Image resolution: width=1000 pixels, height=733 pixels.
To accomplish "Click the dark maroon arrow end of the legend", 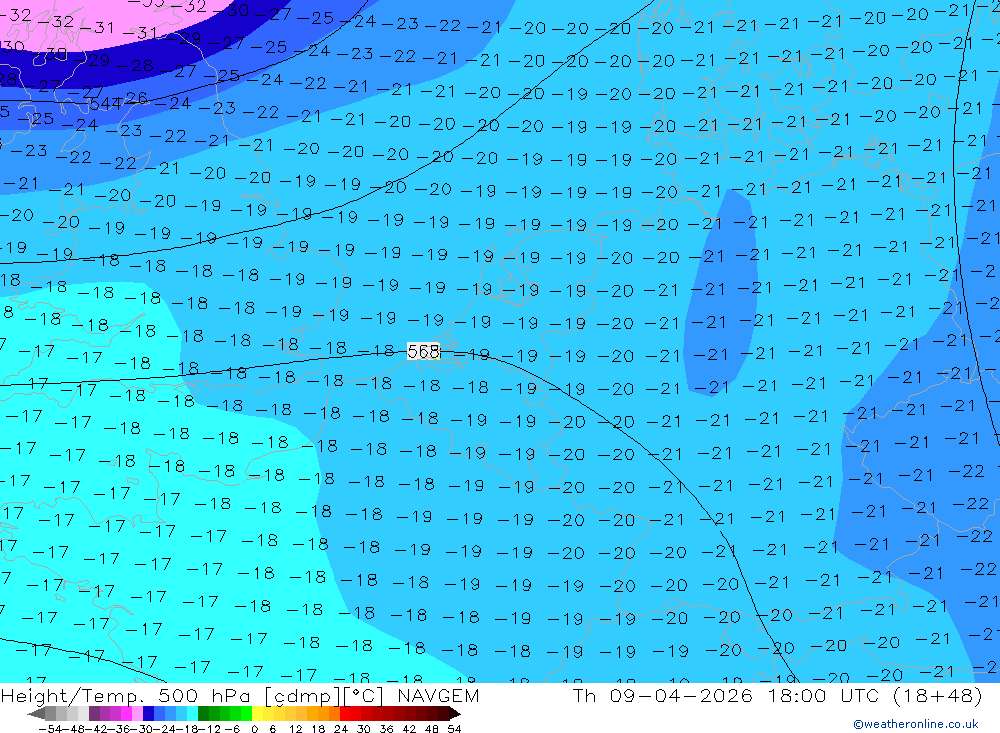I will click(454, 714).
